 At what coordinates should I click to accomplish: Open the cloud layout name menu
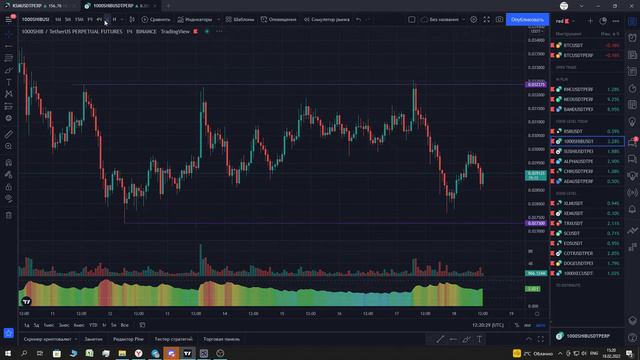click(x=443, y=20)
